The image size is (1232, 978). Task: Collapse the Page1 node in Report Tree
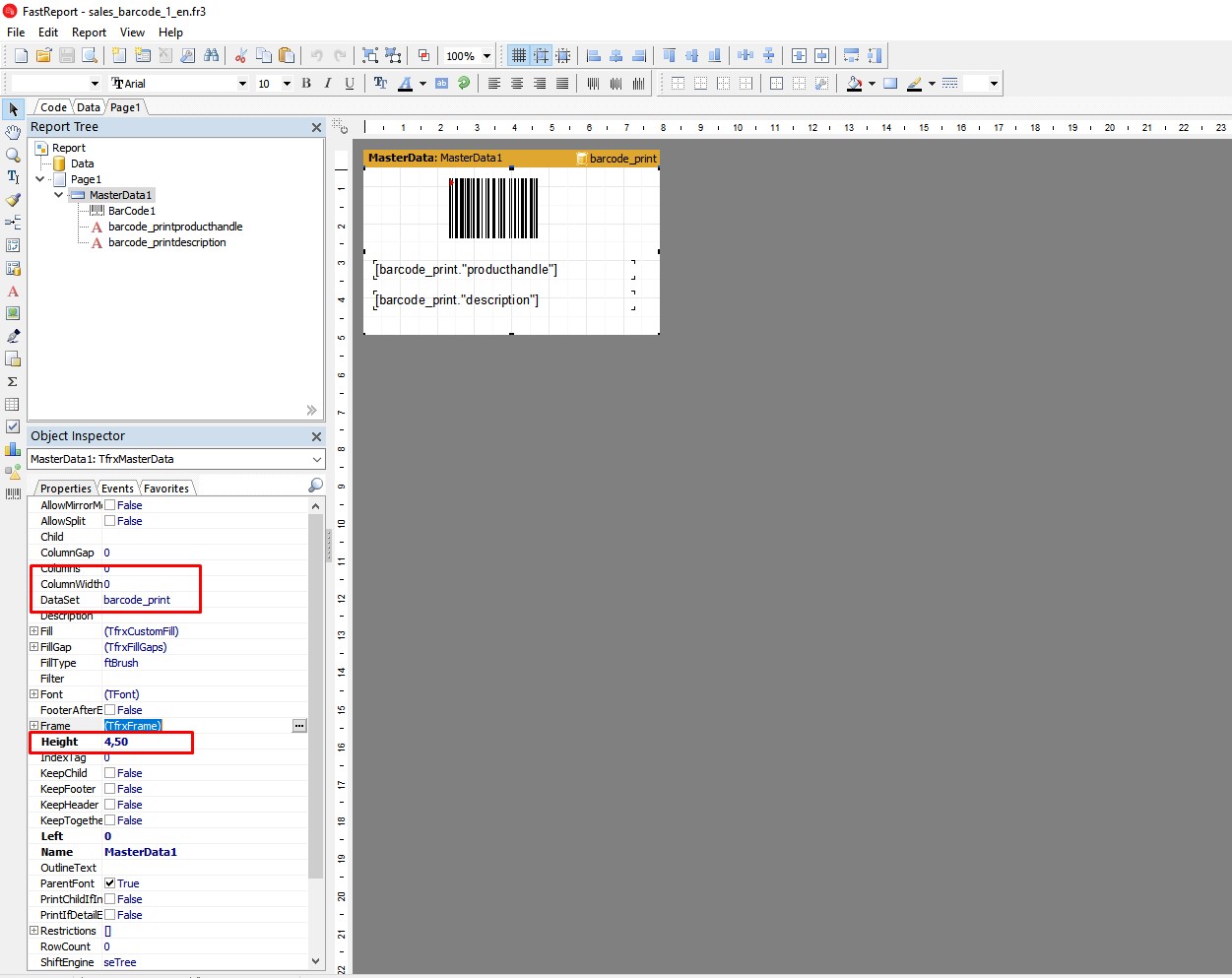tap(40, 179)
